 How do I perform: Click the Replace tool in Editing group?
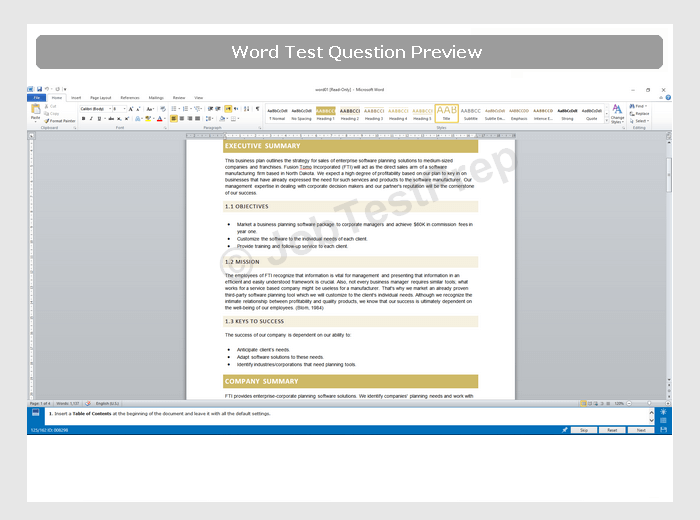coord(640,113)
